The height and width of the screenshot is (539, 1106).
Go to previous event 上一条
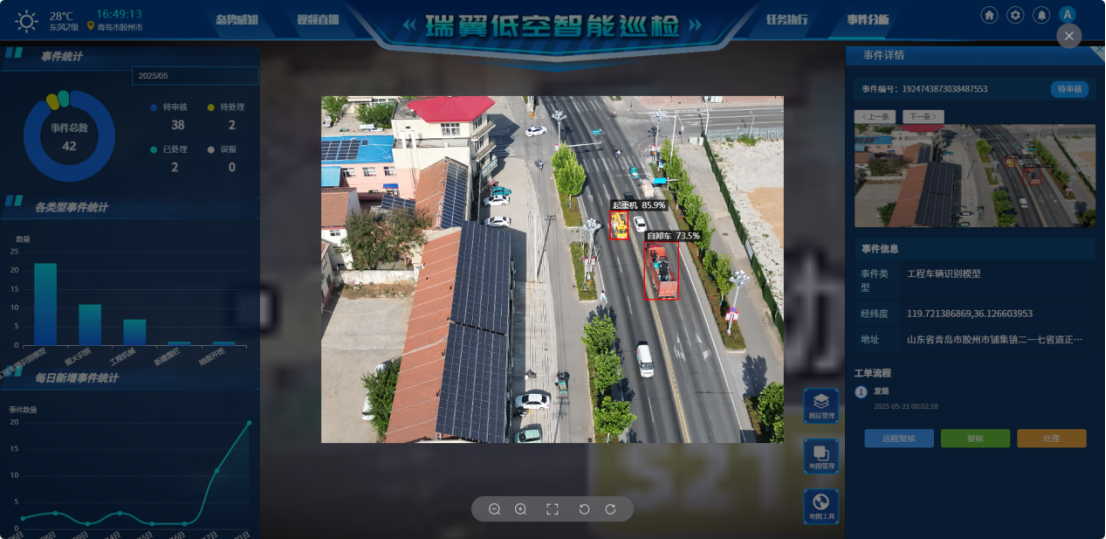point(875,116)
